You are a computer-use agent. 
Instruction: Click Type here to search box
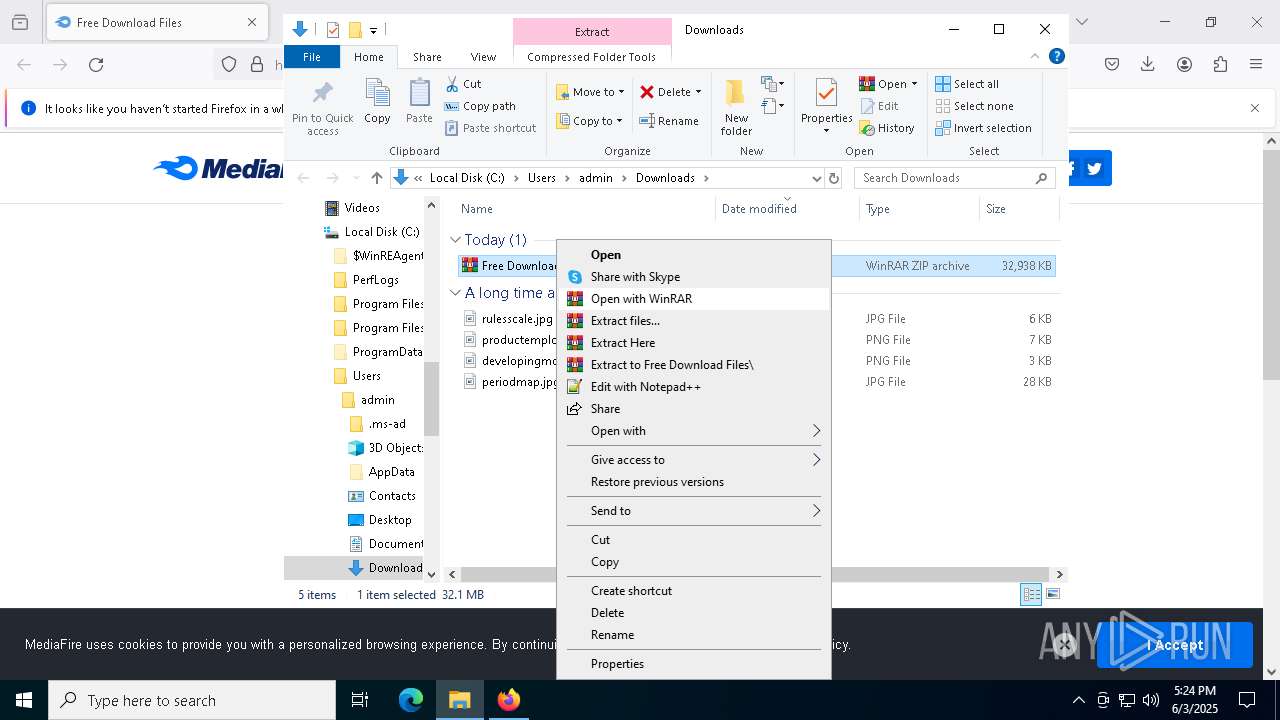192,700
